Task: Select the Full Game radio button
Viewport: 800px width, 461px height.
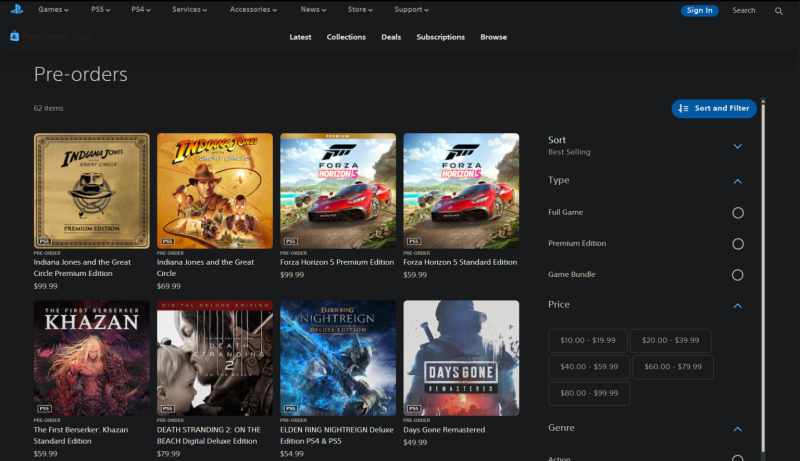Action: pos(738,213)
